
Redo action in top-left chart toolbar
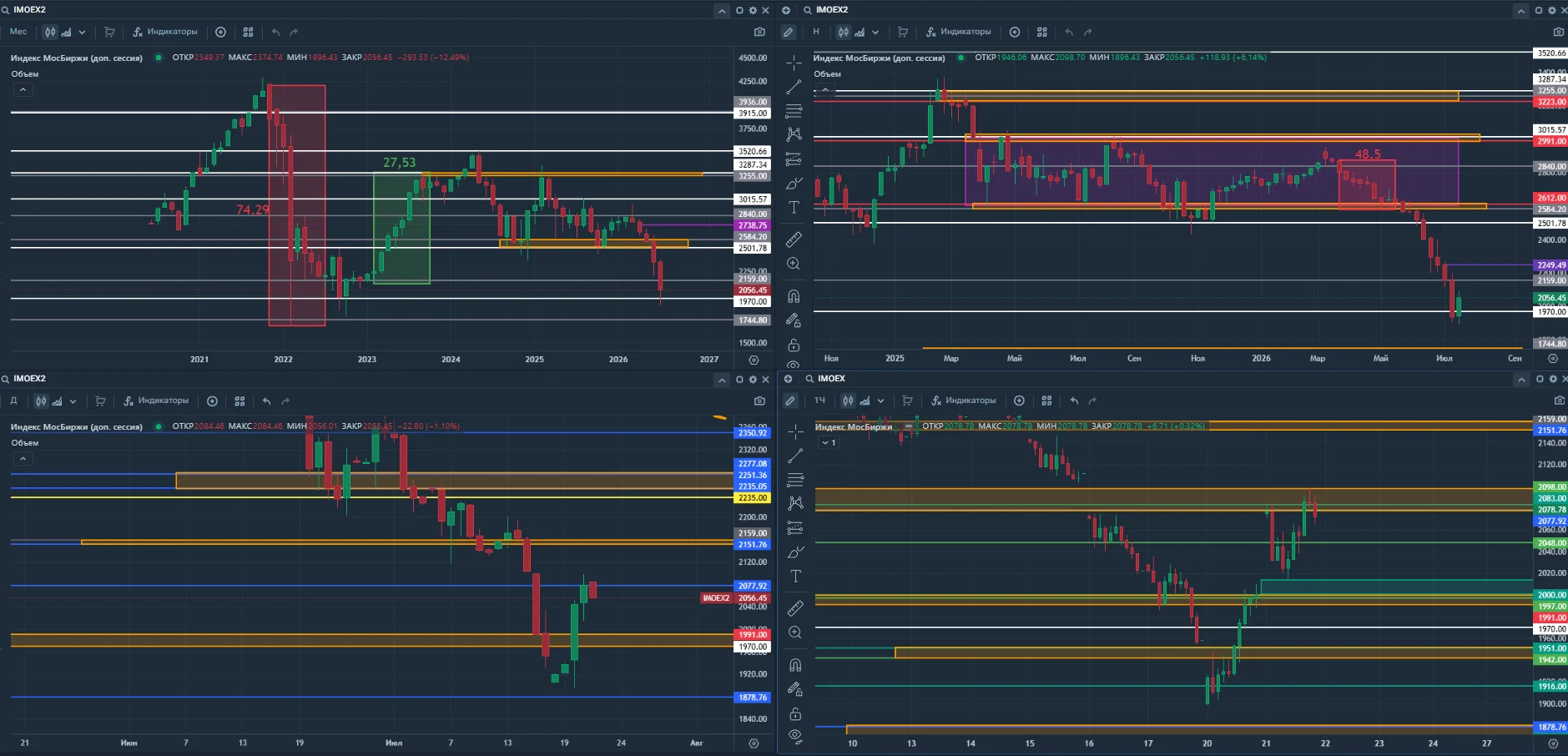[x=294, y=32]
